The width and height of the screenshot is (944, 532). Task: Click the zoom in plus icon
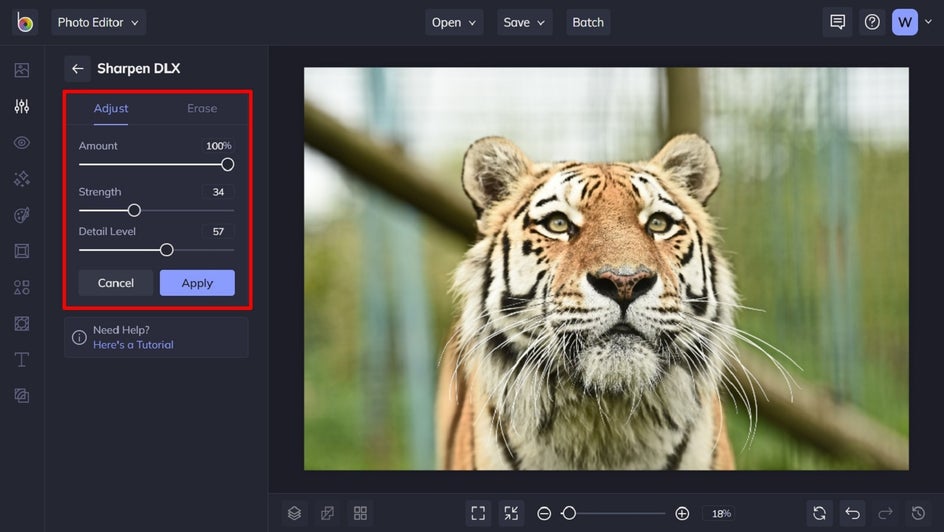pyautogui.click(x=682, y=513)
